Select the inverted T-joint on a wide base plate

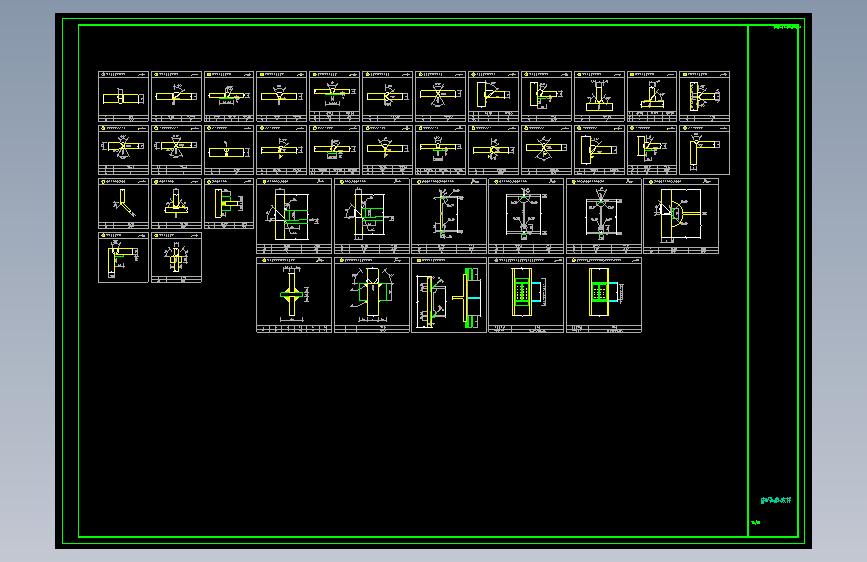[x=599, y=96]
